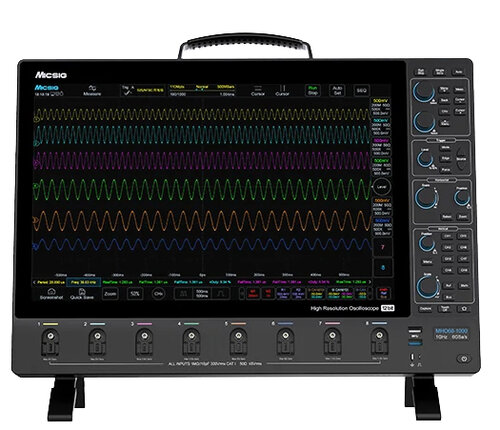Tap the on-screen Screenshot icon
Viewport: 500px width, 430px height.
pyautogui.click(x=51, y=294)
